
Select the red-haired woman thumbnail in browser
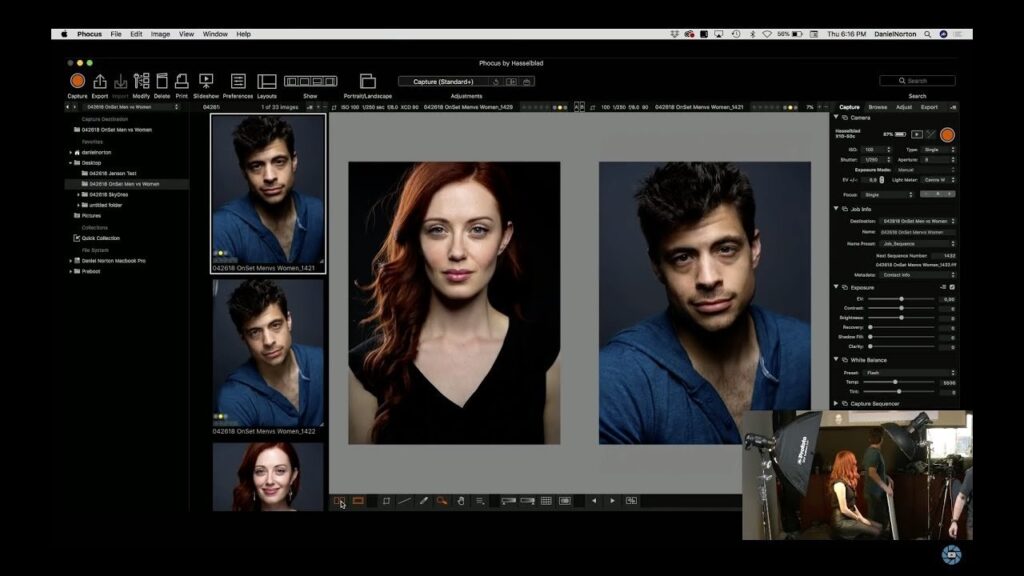coord(268,477)
